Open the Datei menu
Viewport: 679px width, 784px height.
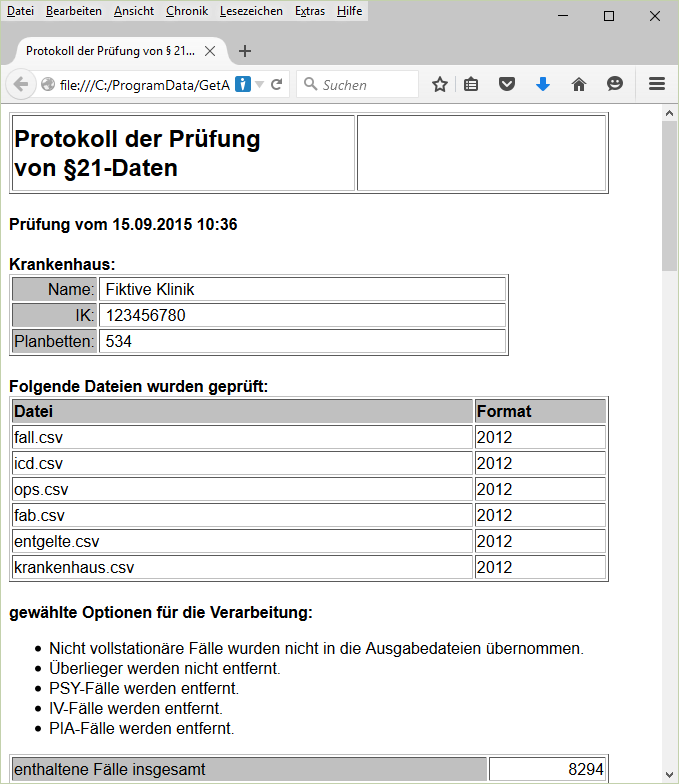[x=20, y=10]
